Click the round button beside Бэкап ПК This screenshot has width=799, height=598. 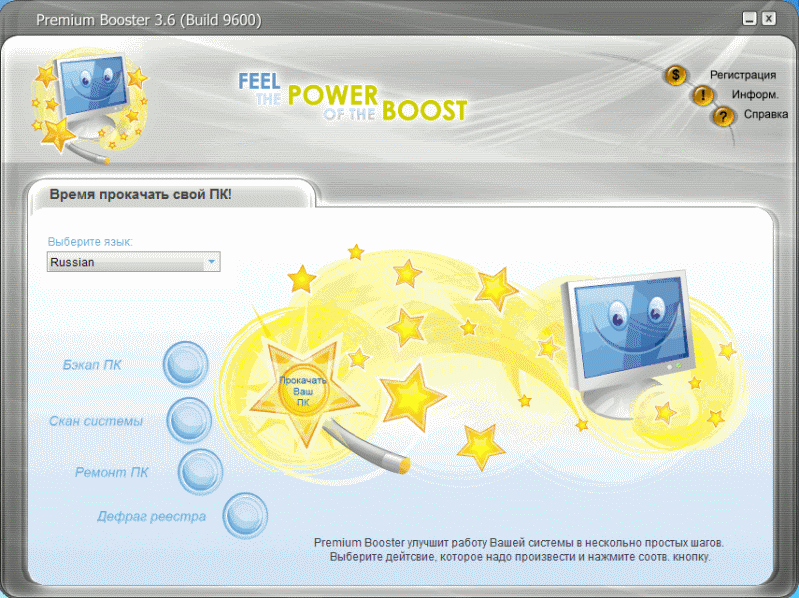pos(186,365)
